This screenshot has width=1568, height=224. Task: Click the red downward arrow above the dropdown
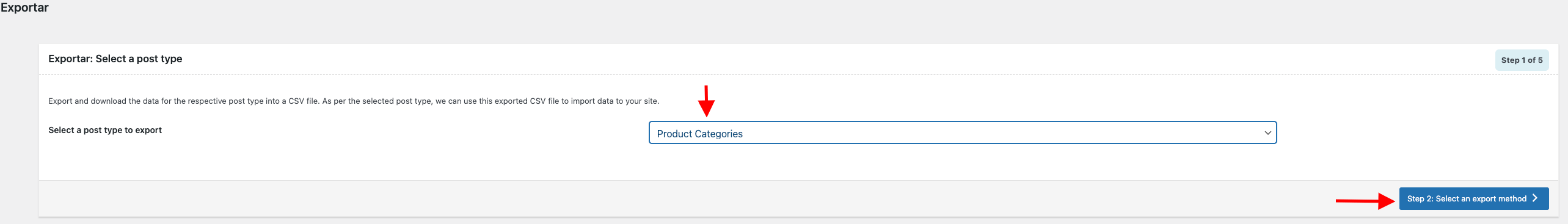[706, 101]
